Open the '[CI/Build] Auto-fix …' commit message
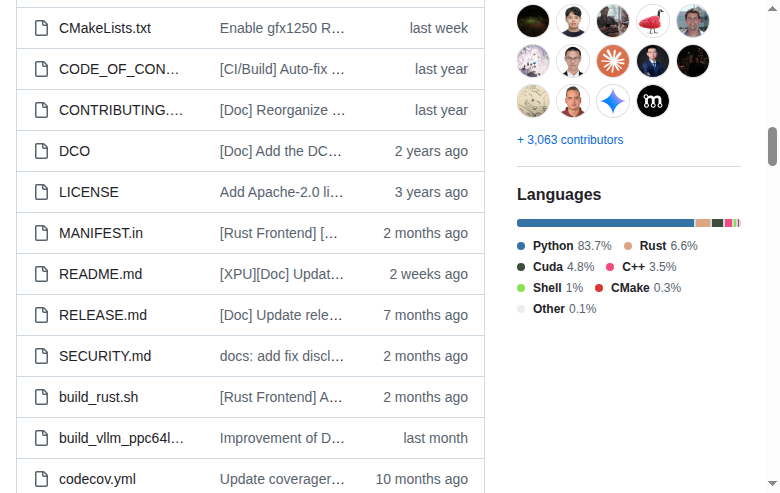The height and width of the screenshot is (493, 780). [x=282, y=69]
